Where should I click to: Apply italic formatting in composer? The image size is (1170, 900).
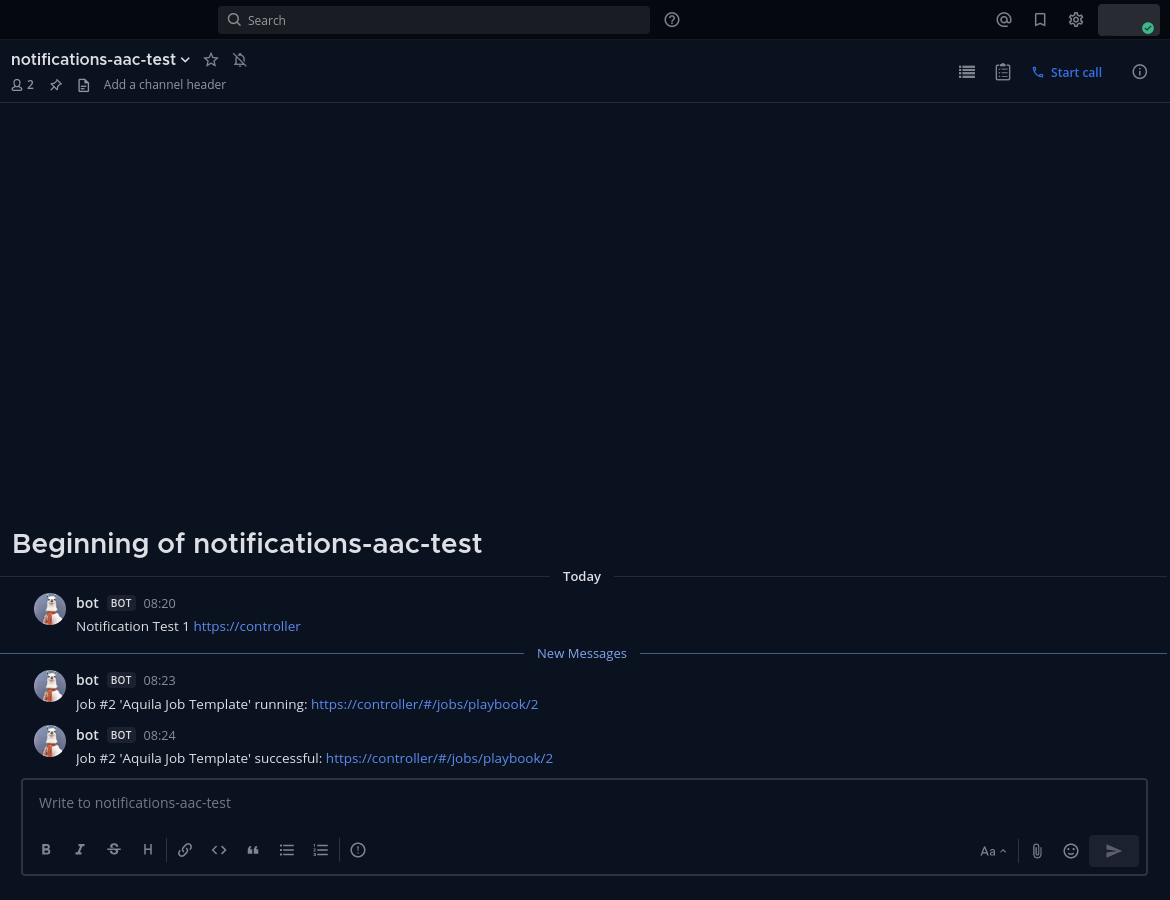[x=80, y=850]
